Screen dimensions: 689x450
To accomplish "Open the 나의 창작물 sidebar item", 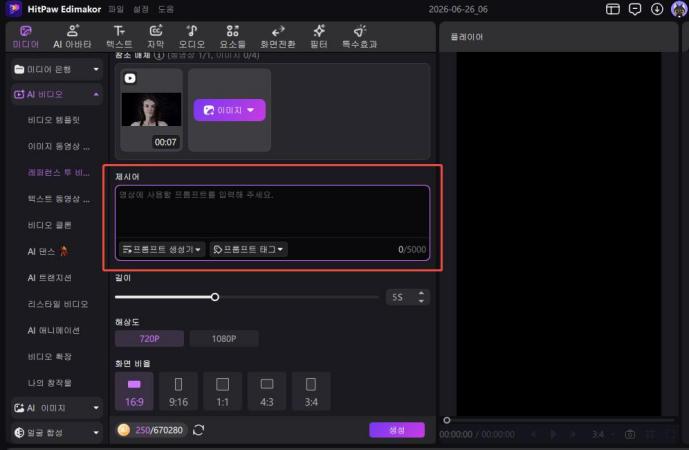I will [x=49, y=383].
